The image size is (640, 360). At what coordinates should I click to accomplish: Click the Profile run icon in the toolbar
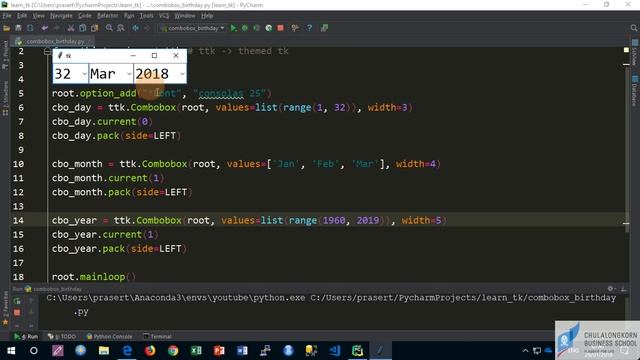pyautogui.click(x=269, y=28)
